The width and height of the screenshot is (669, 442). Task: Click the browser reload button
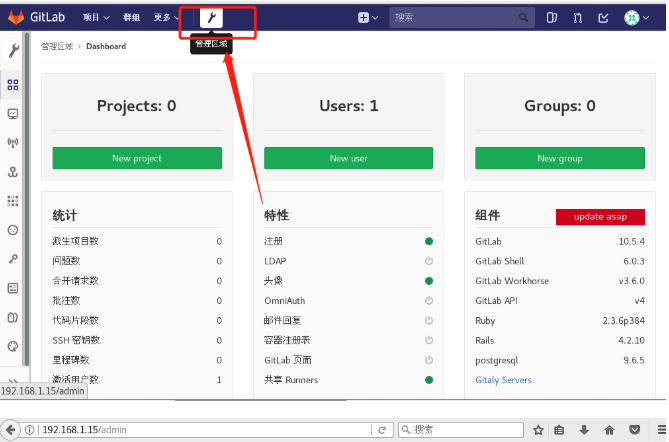(x=382, y=430)
